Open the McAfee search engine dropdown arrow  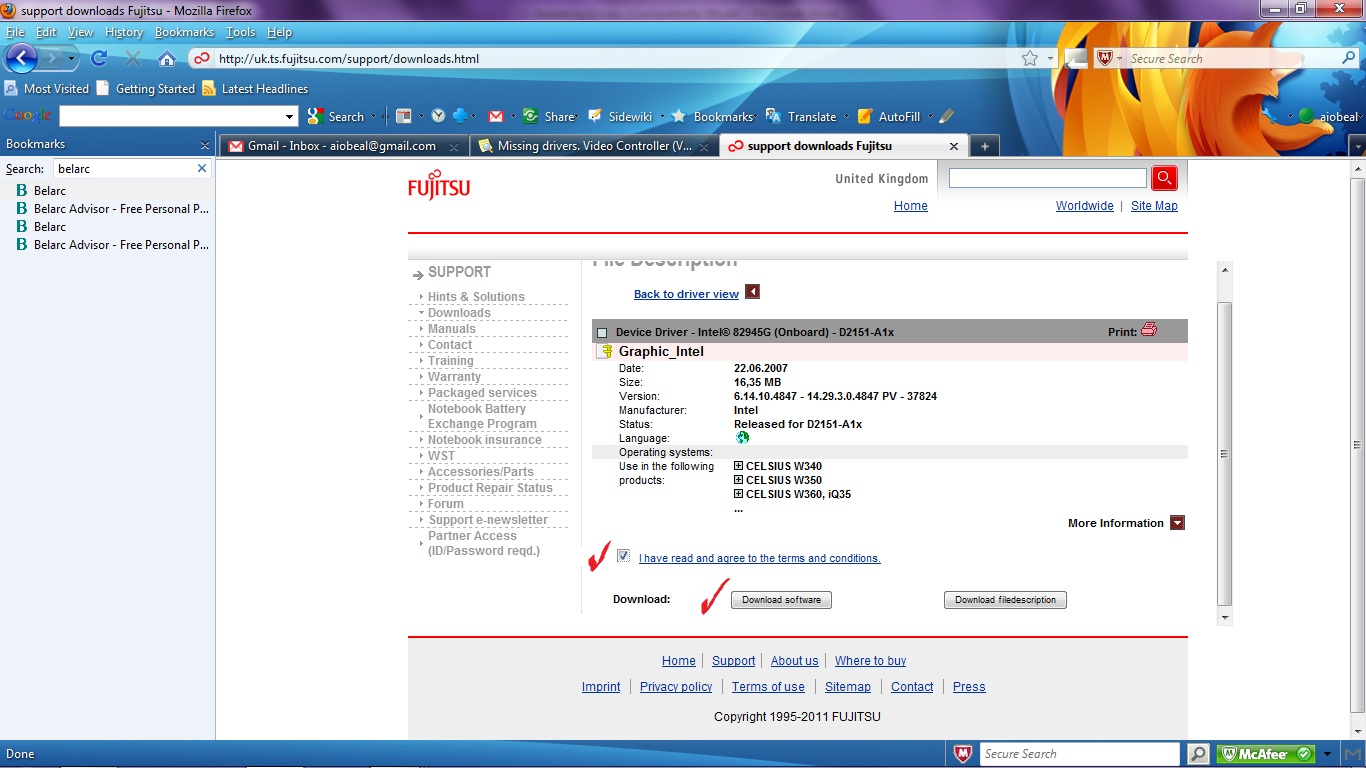click(x=1120, y=58)
